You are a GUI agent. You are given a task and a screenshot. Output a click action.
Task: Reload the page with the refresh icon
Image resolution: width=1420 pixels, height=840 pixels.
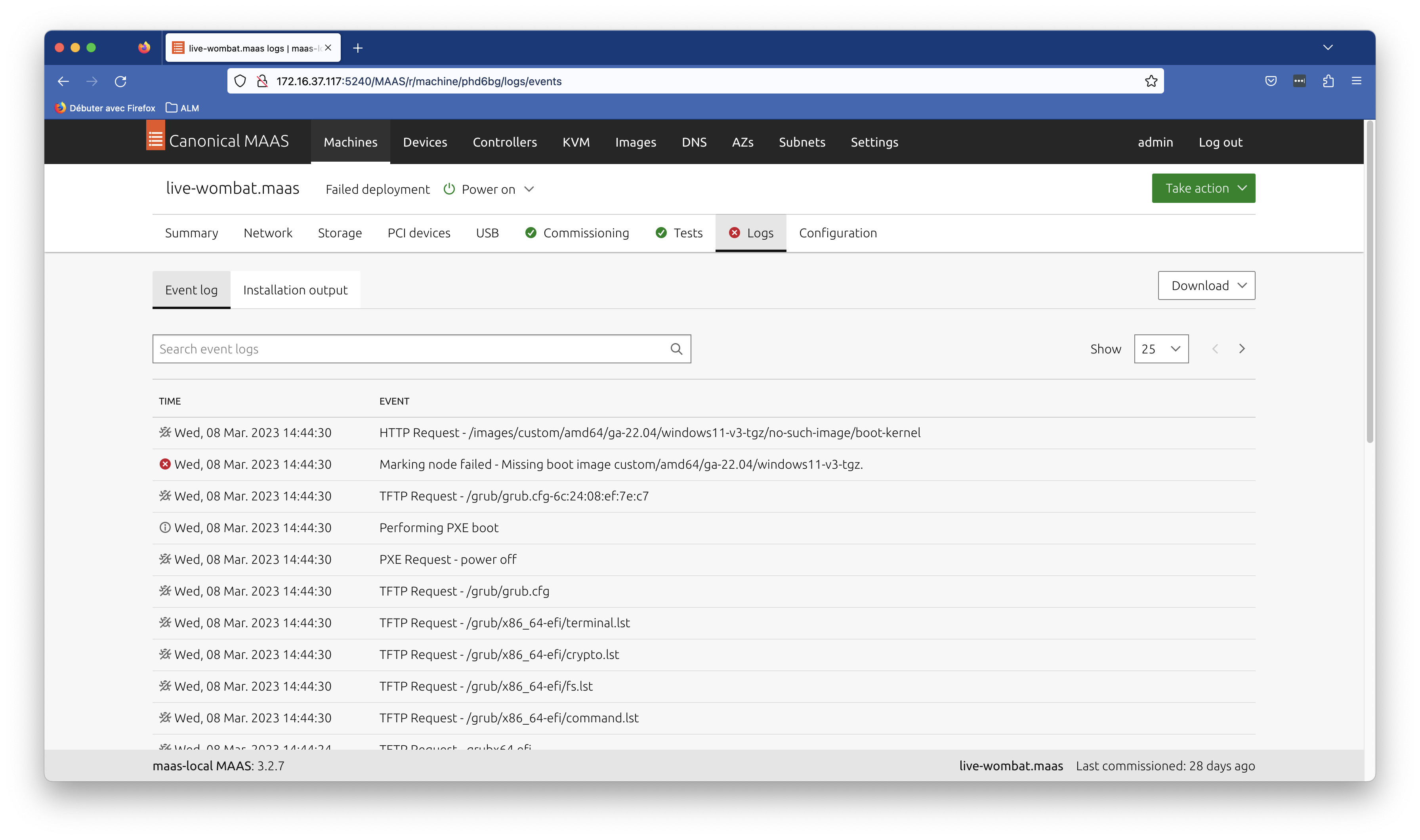pos(120,82)
